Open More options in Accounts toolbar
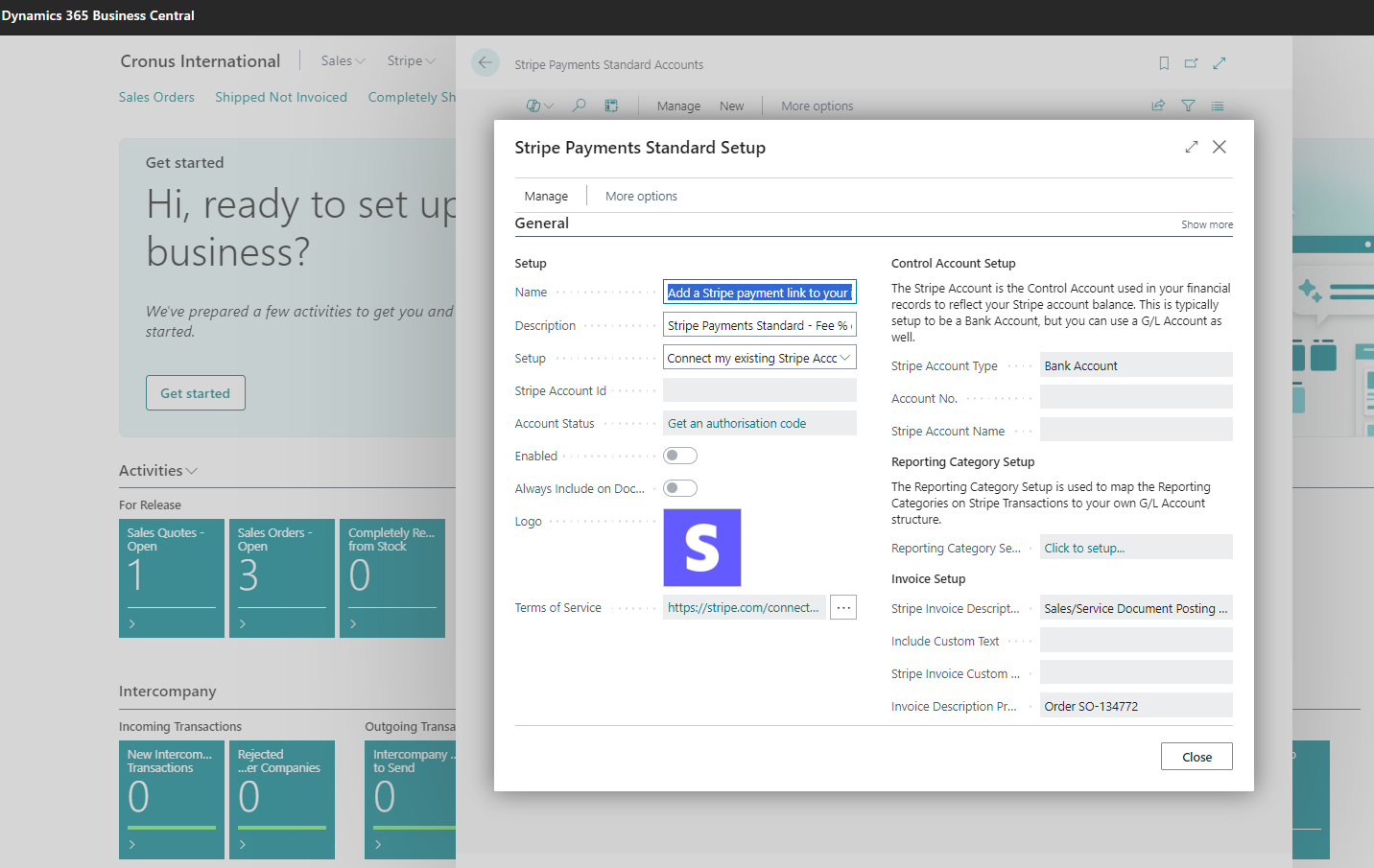The height and width of the screenshot is (868, 1374). pos(817,106)
